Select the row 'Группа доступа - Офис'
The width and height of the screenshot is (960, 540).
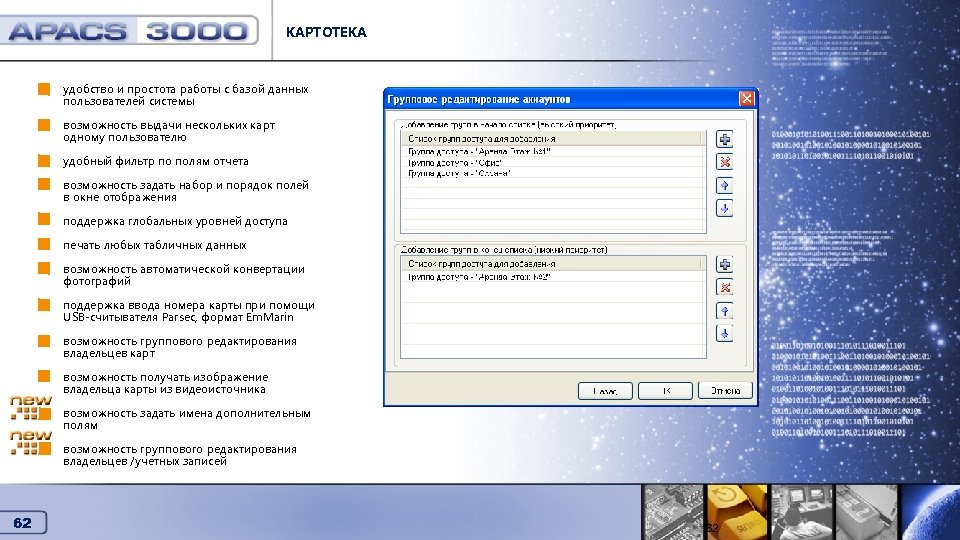pyautogui.click(x=552, y=163)
